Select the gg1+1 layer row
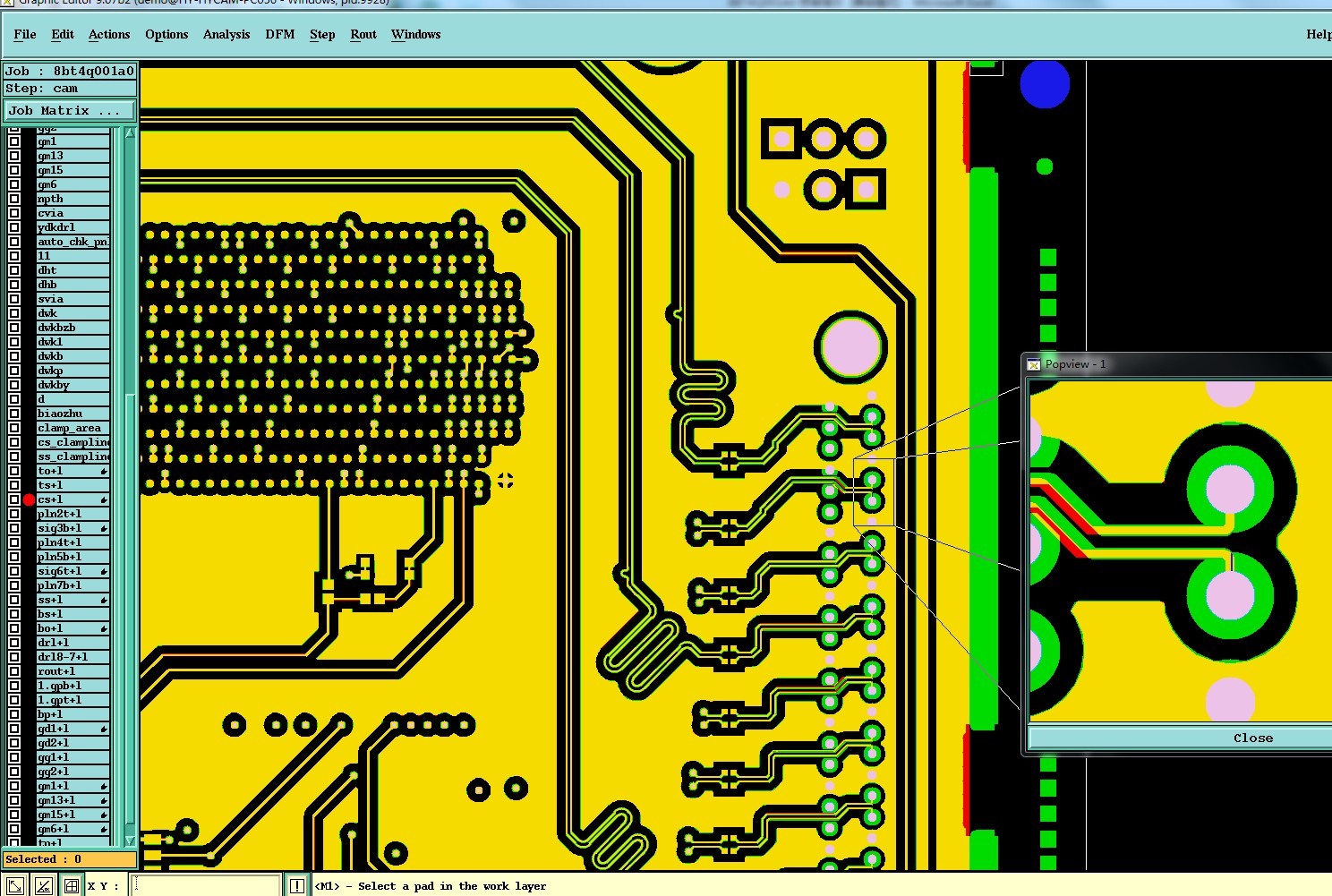This screenshot has height=896, width=1332. pyautogui.click(x=73, y=757)
